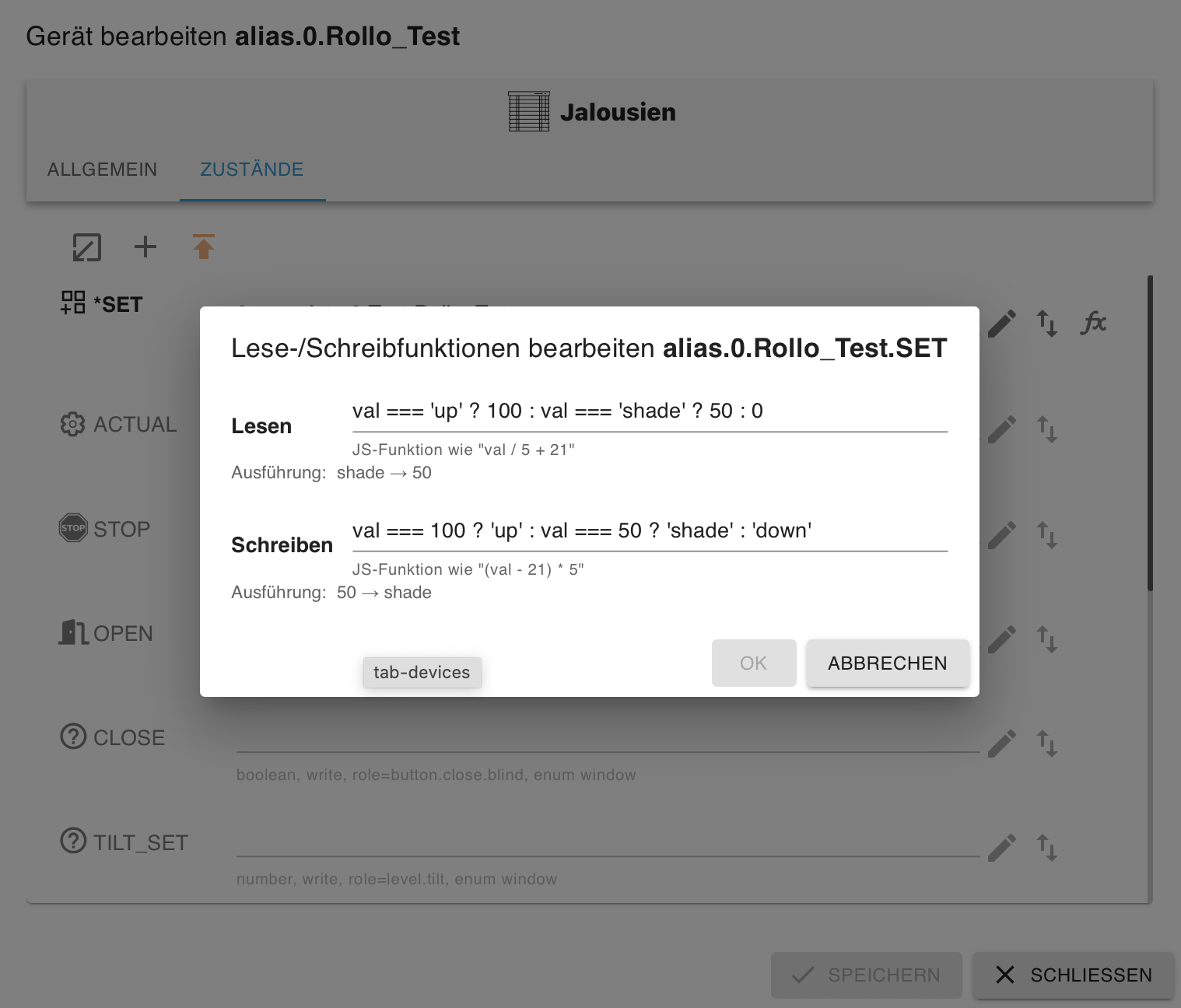The width and height of the screenshot is (1181, 1008).
Task: Click the function (fx) icon for SET
Action: point(1093,322)
